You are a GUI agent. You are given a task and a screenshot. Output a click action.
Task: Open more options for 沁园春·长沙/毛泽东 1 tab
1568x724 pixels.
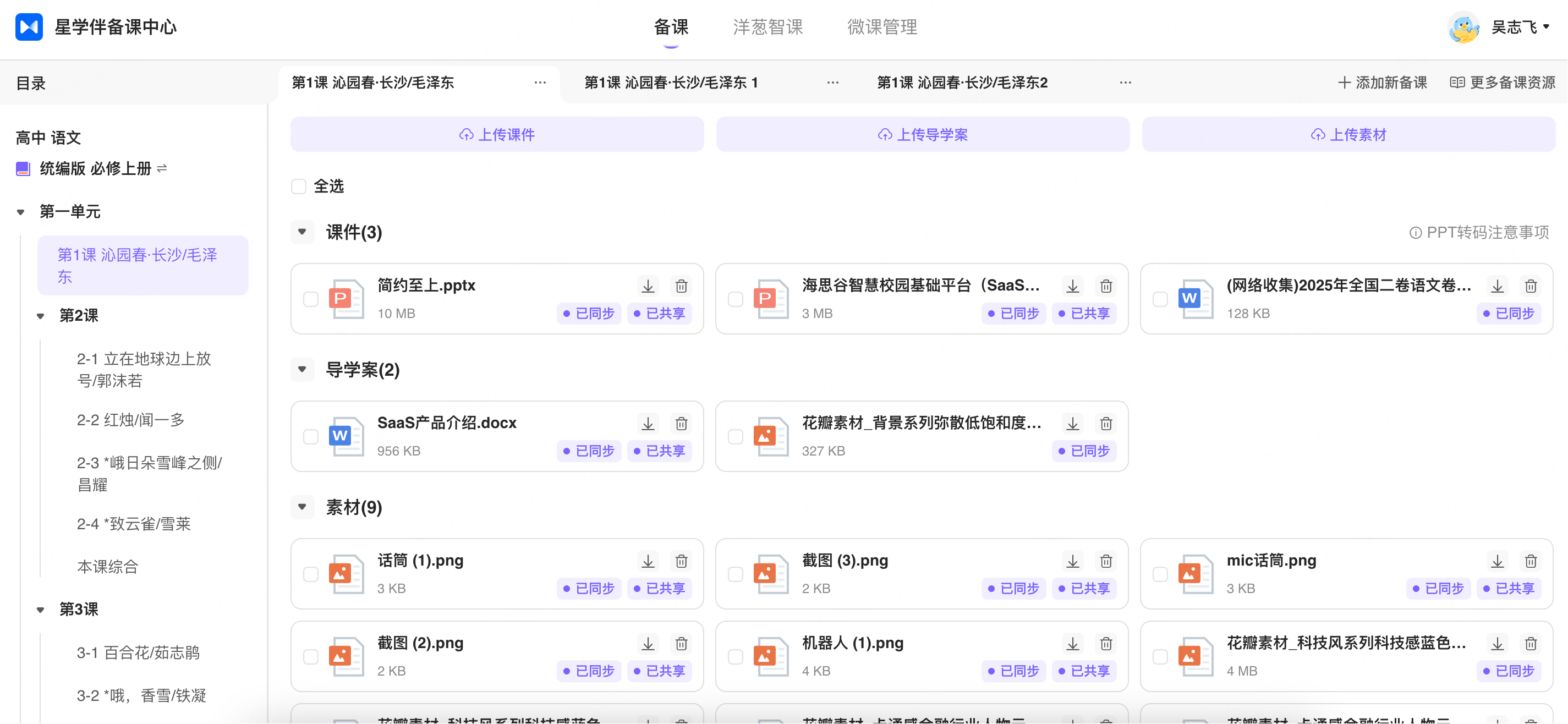(833, 82)
